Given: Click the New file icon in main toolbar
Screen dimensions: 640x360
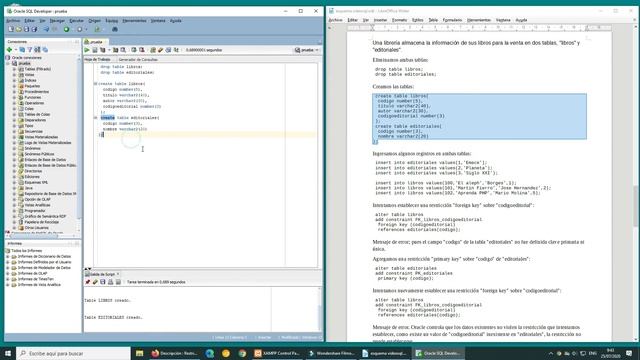Looking at the screenshot, I should click(11, 29).
